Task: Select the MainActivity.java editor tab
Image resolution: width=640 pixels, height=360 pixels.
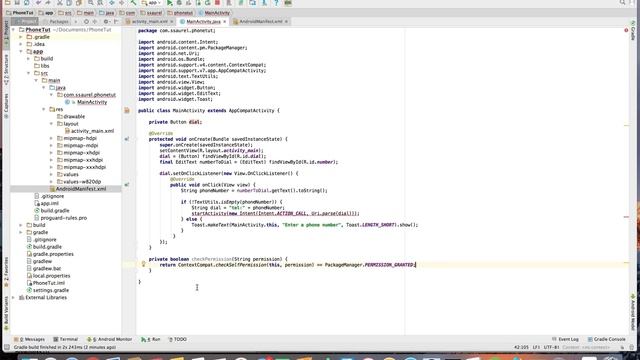Action: coord(203,21)
